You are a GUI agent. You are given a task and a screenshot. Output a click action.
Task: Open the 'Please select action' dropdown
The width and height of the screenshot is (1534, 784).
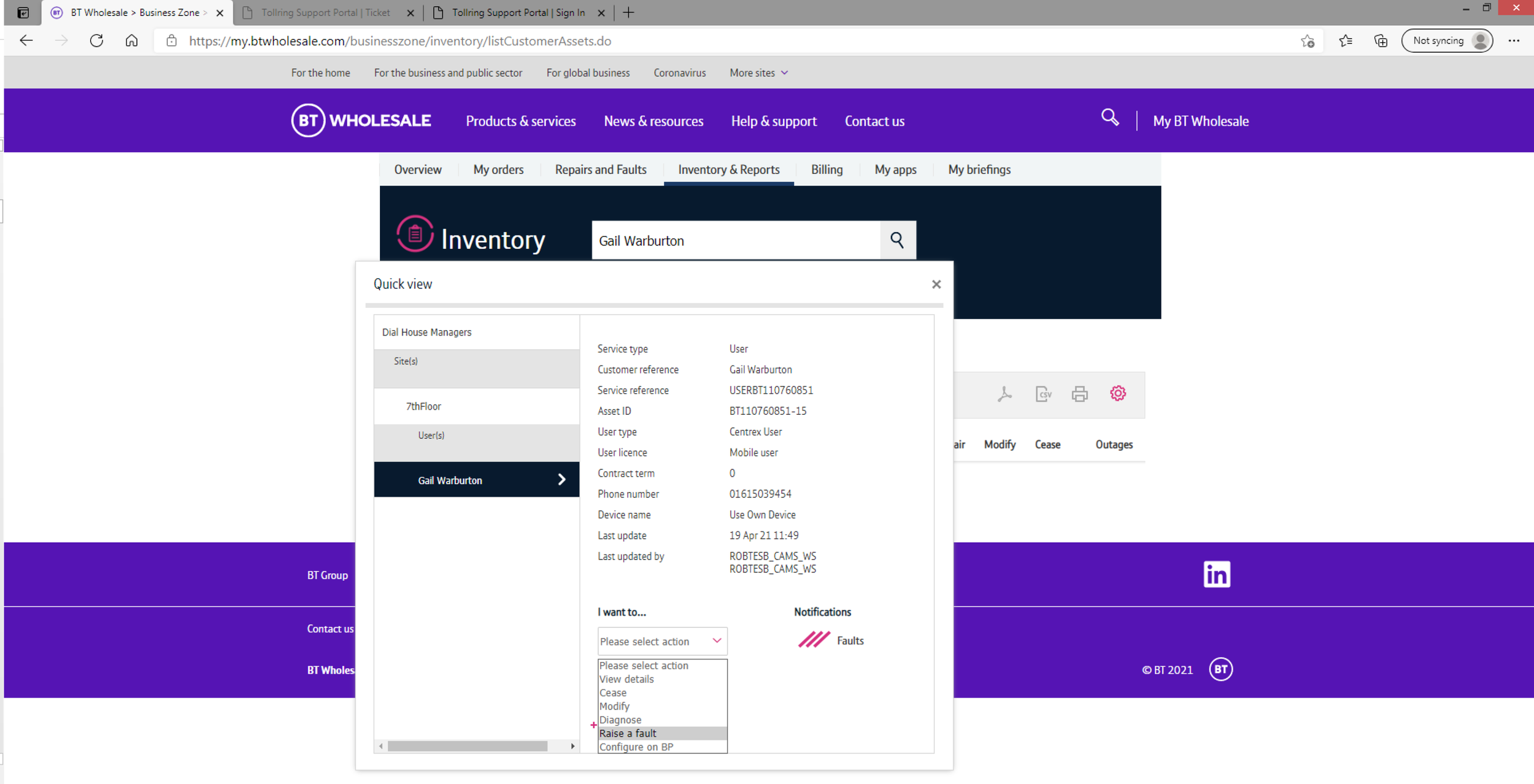coord(662,641)
